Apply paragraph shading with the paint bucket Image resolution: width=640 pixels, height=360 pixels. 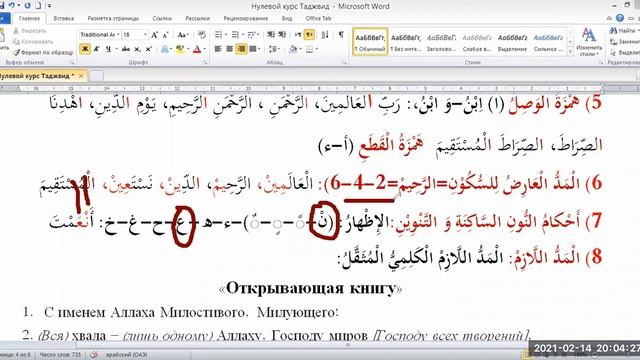(293, 49)
